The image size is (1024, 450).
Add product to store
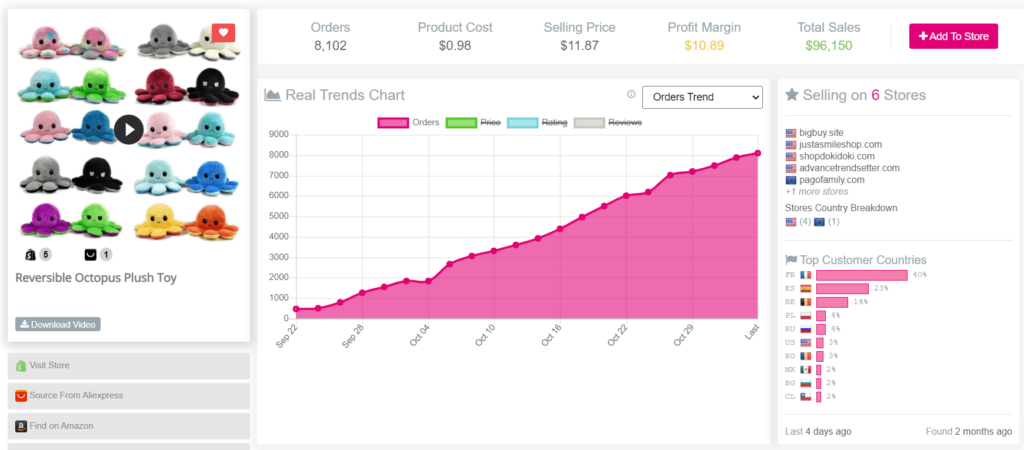point(953,37)
